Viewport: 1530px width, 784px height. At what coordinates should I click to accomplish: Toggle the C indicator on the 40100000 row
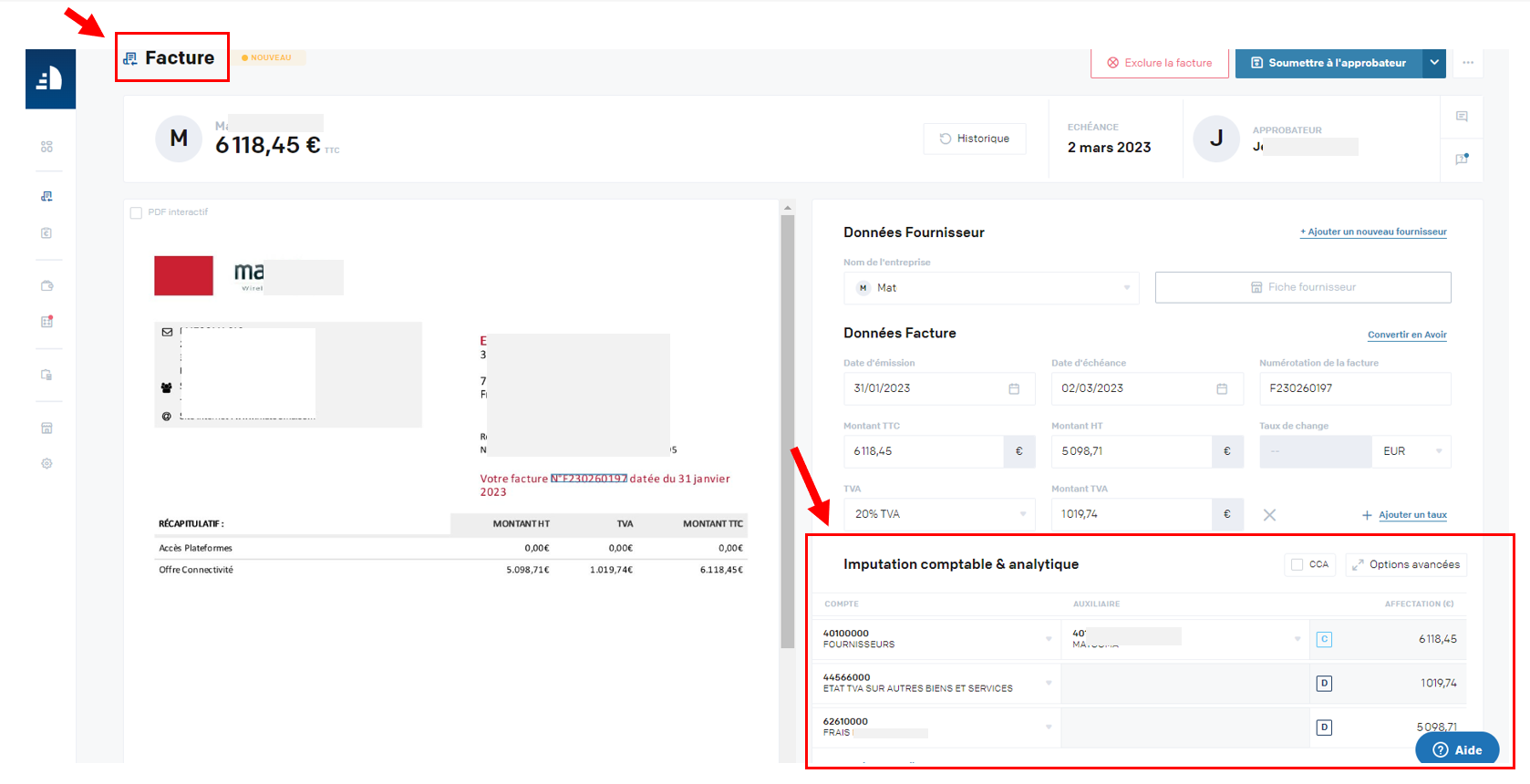[1324, 639]
